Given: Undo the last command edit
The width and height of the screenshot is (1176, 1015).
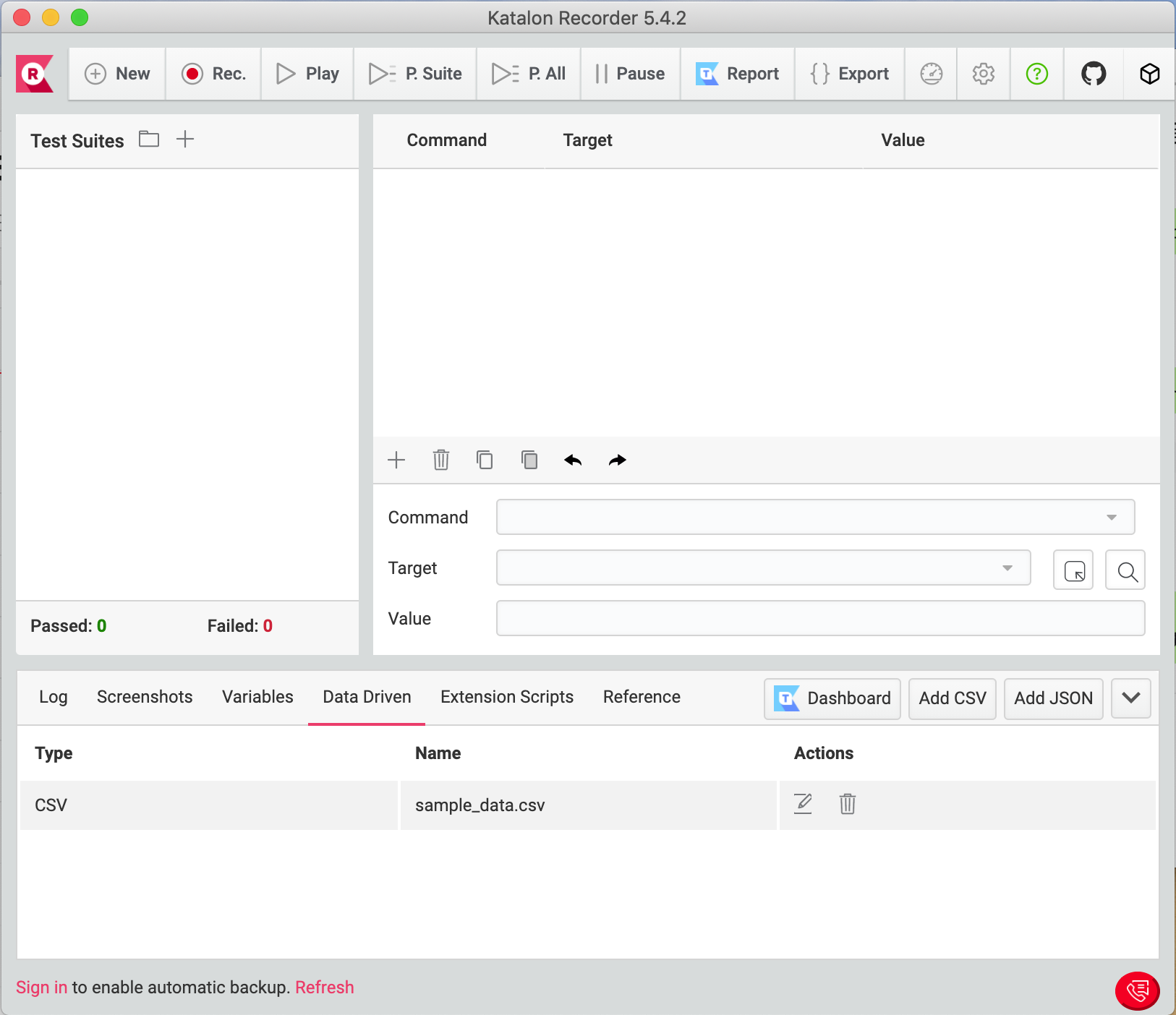Looking at the screenshot, I should (x=573, y=460).
